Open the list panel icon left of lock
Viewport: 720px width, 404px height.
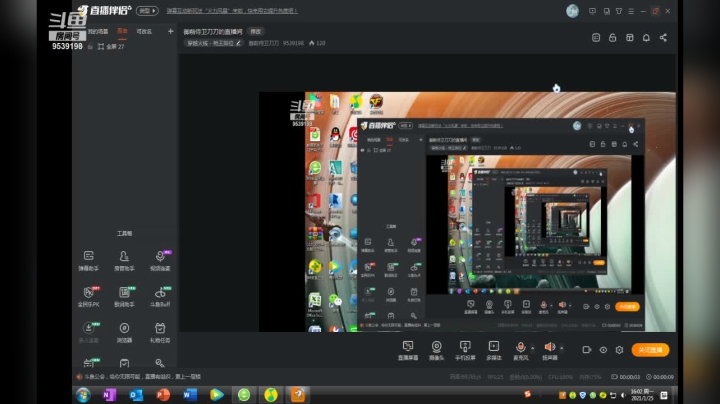point(596,38)
